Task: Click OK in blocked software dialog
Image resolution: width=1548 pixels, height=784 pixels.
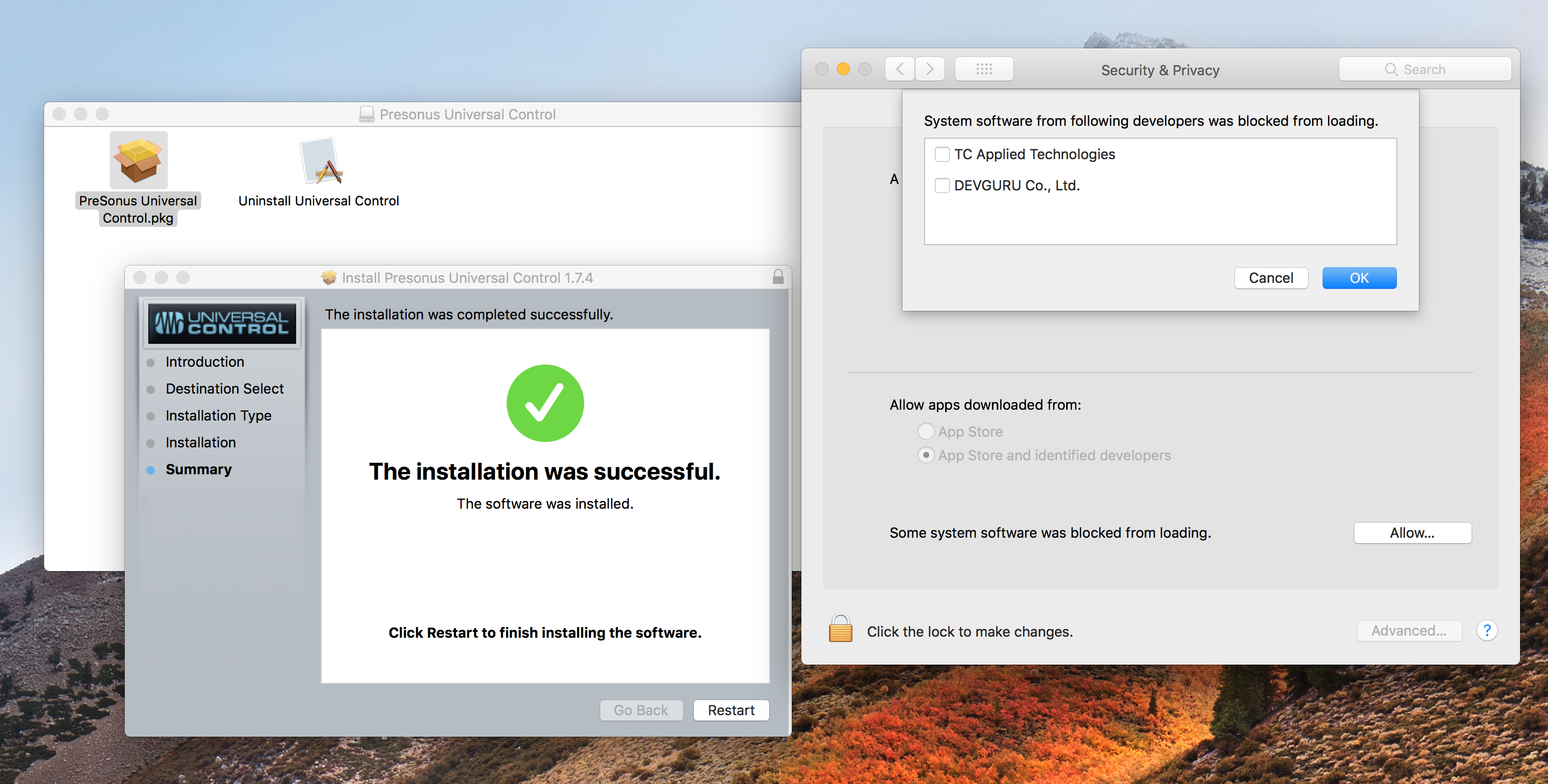Action: 1359,278
